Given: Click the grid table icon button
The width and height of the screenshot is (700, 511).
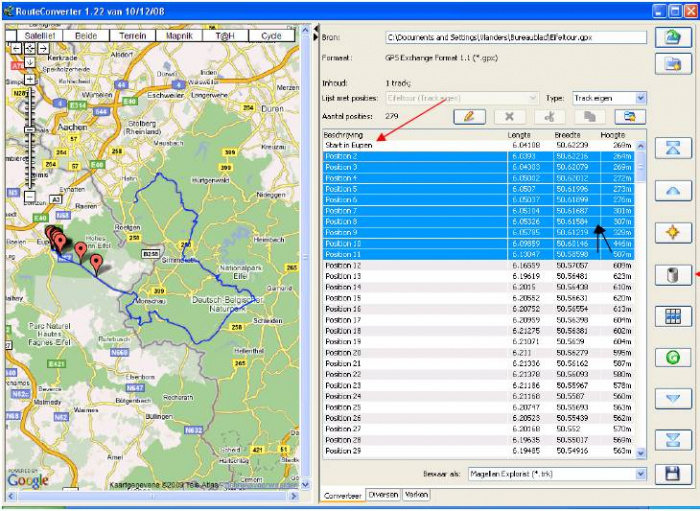Looking at the screenshot, I should coord(673,316).
